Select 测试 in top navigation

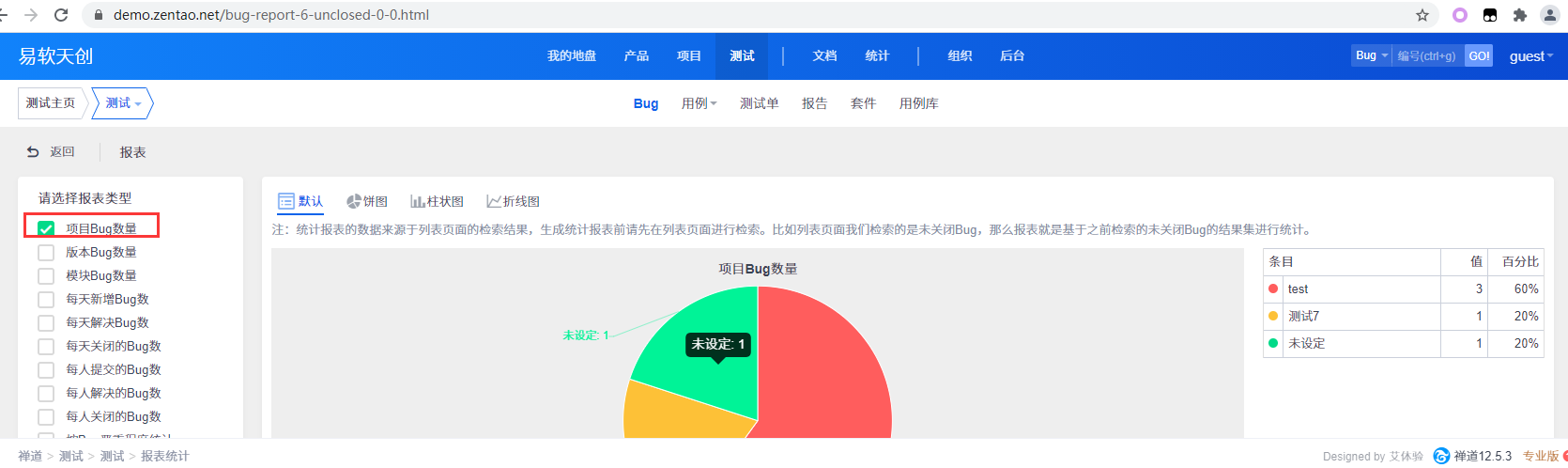pos(742,55)
